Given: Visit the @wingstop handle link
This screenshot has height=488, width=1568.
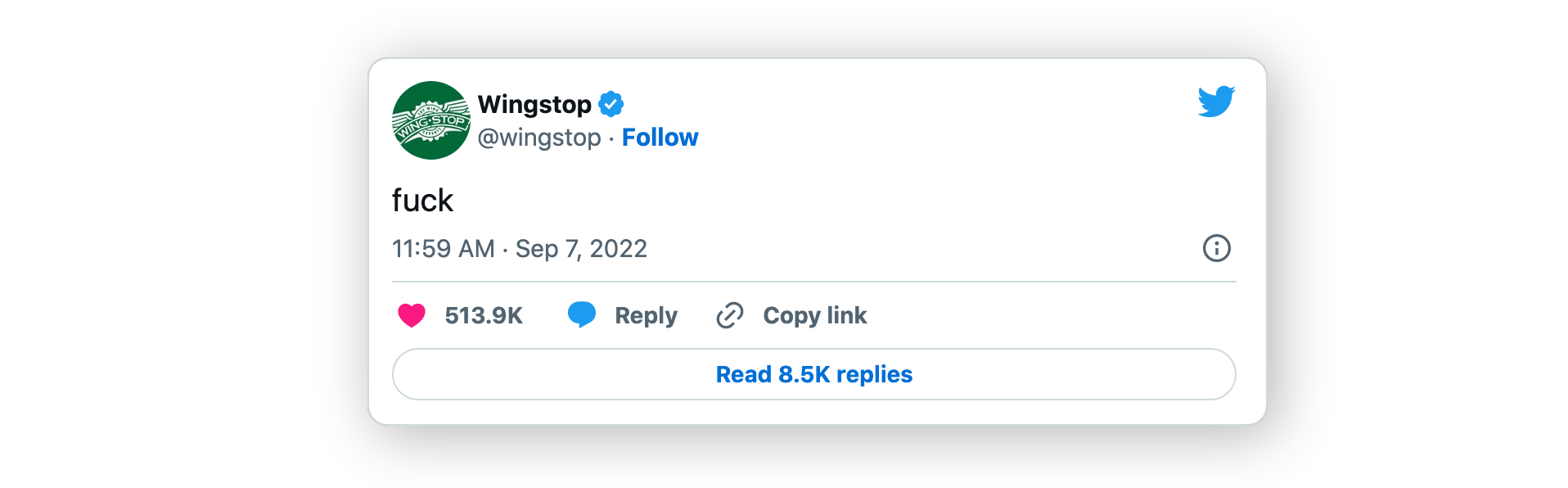Looking at the screenshot, I should (539, 138).
